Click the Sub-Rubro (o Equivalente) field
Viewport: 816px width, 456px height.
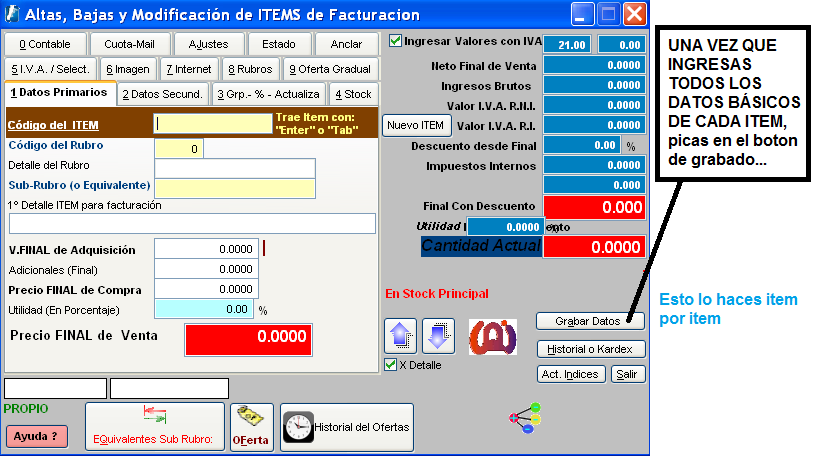click(x=235, y=188)
